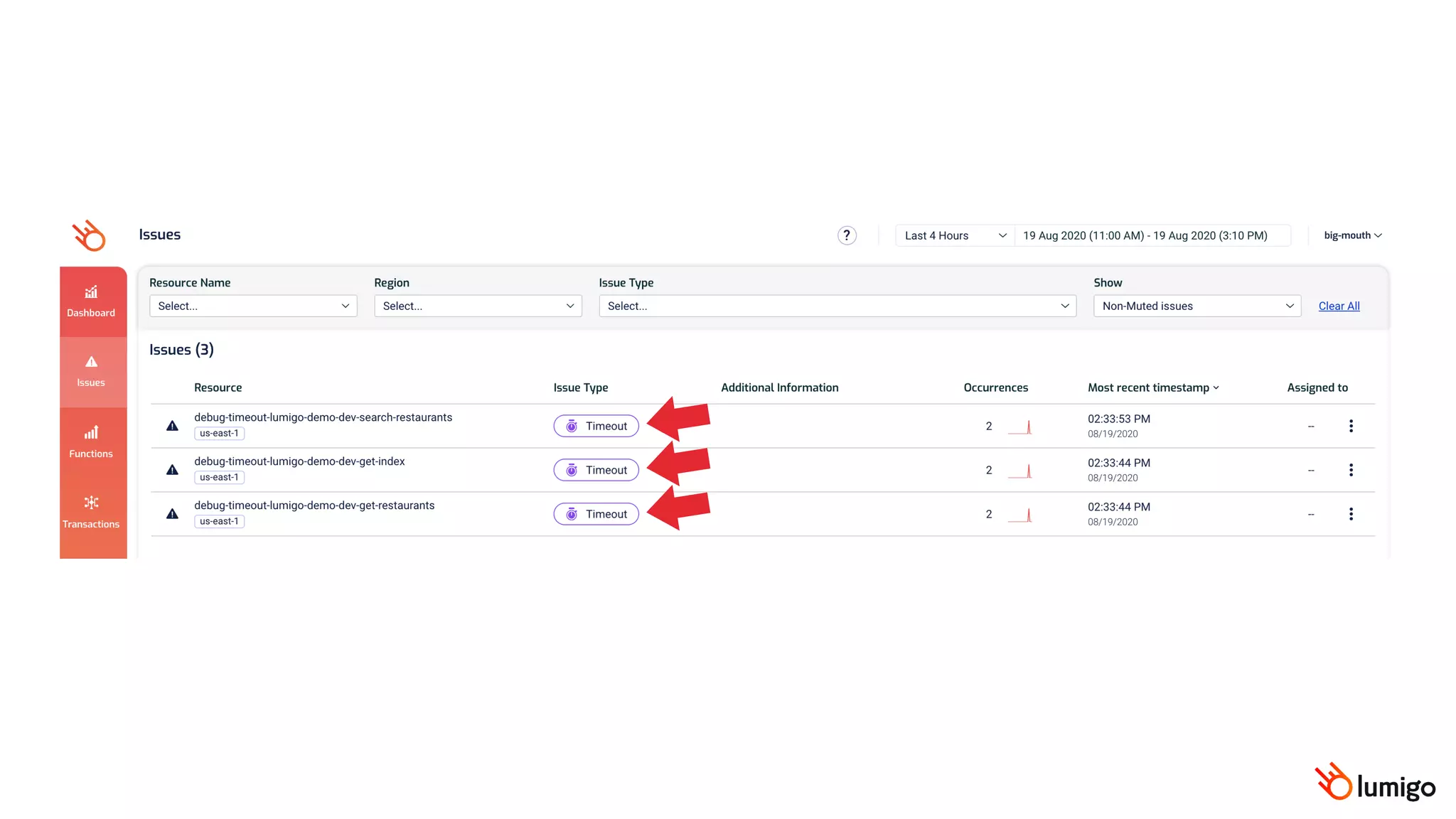Click Timeout badge for get-index issue

[596, 470]
